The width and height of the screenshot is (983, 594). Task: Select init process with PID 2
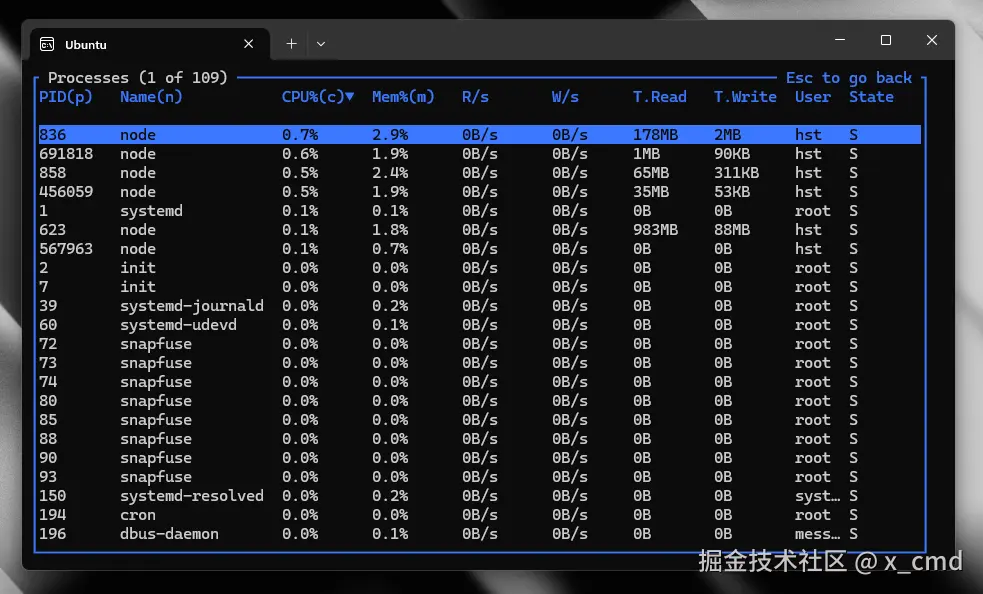click(x=480, y=268)
